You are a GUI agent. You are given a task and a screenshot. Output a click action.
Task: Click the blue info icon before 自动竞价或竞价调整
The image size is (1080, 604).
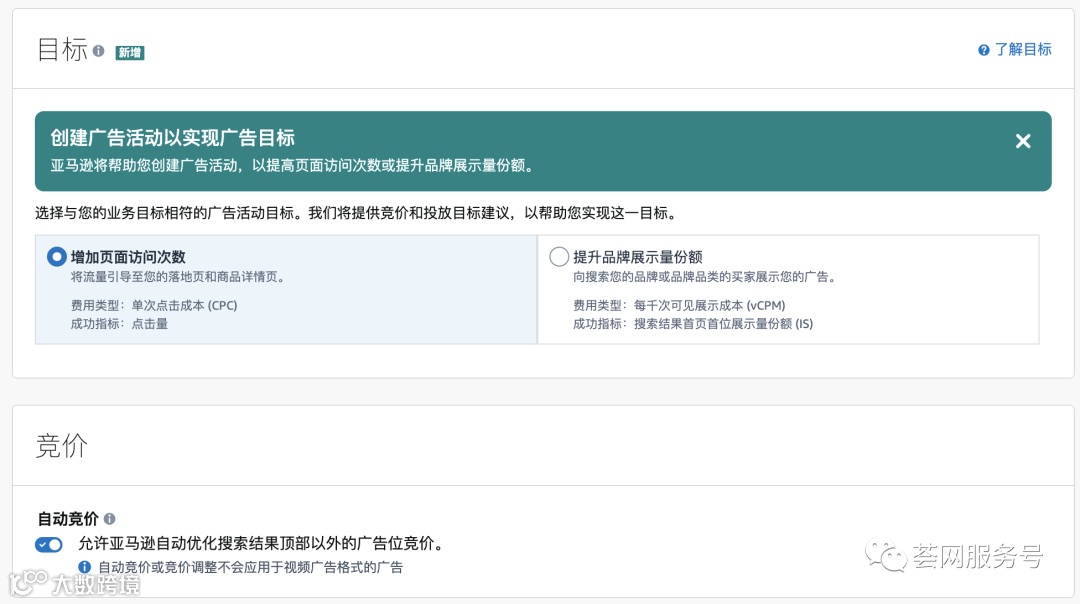[85, 567]
